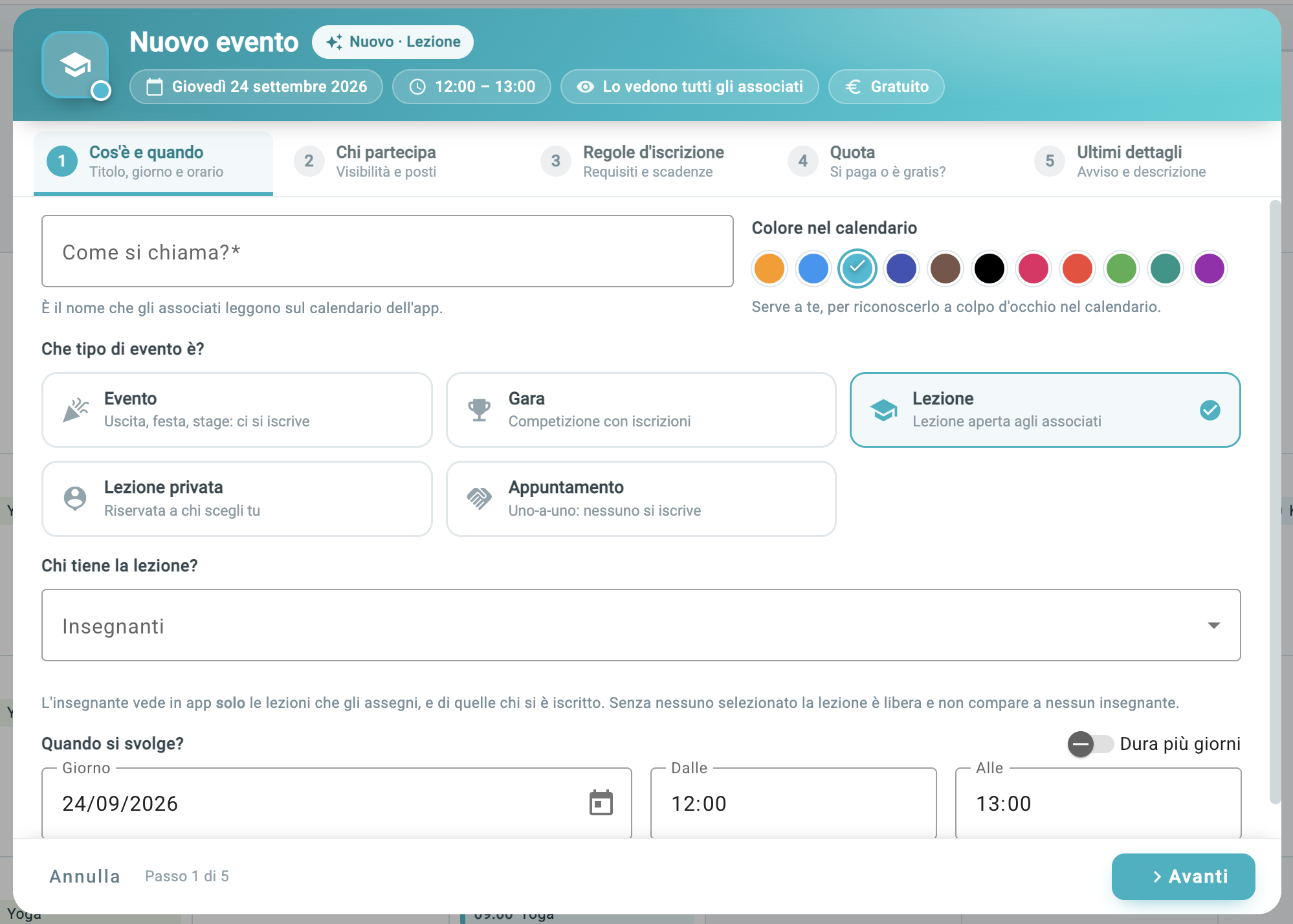Select the Gara event type
Viewport: 1293px width, 924px height.
[x=641, y=410]
